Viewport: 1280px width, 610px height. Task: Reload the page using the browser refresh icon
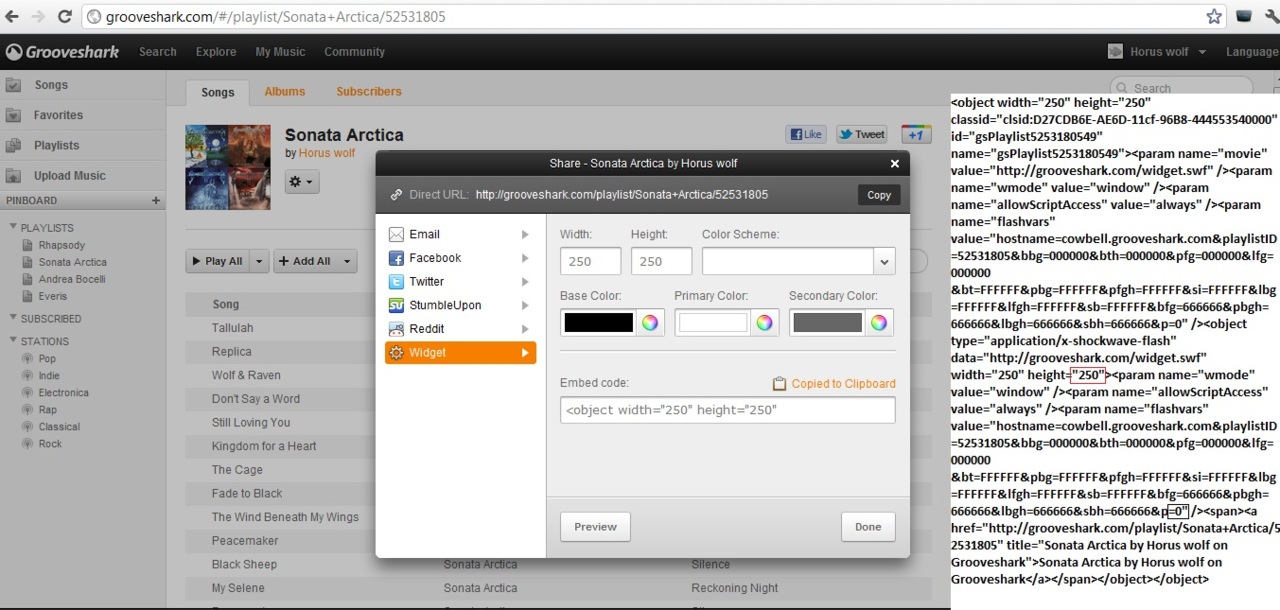point(64,16)
